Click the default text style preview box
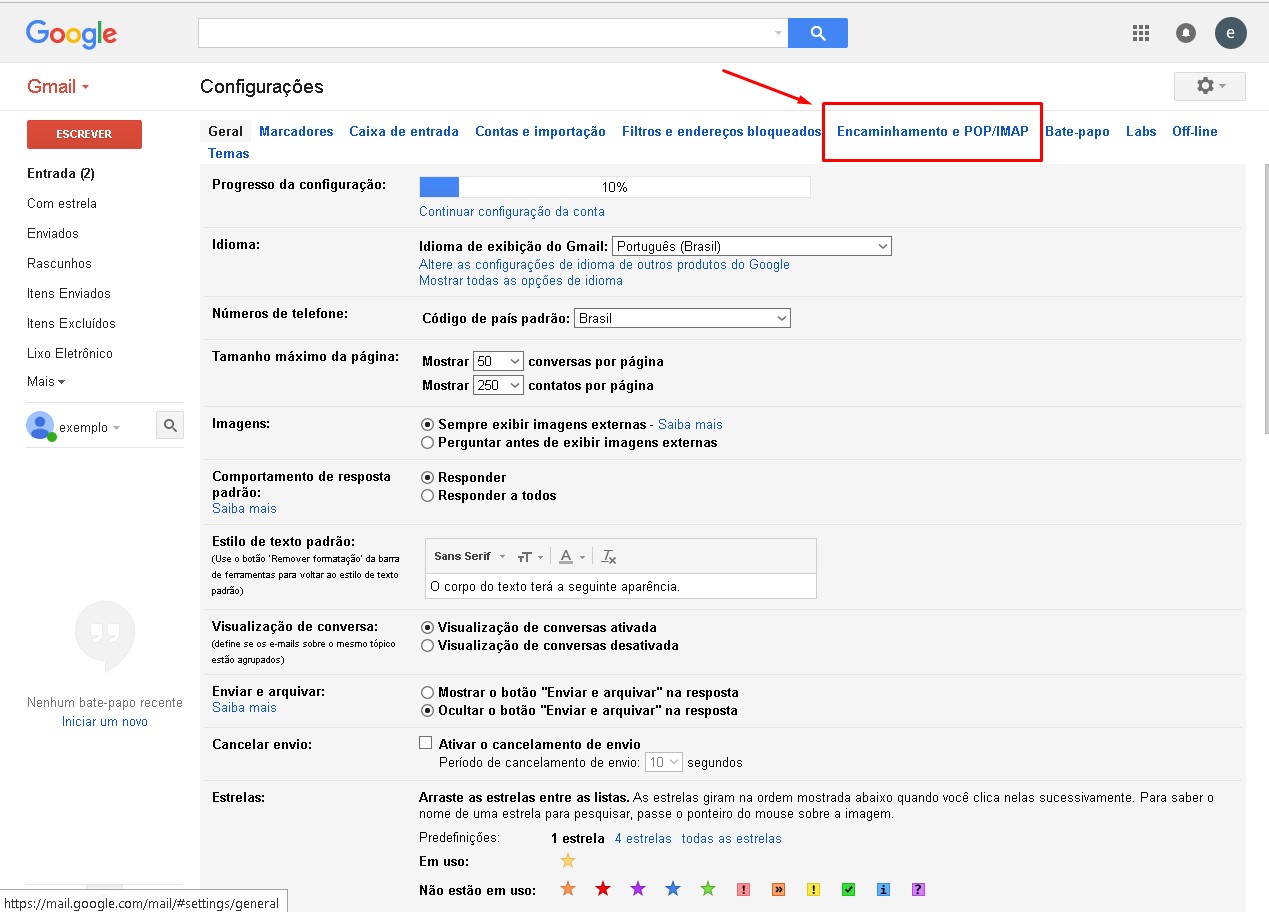 621,586
